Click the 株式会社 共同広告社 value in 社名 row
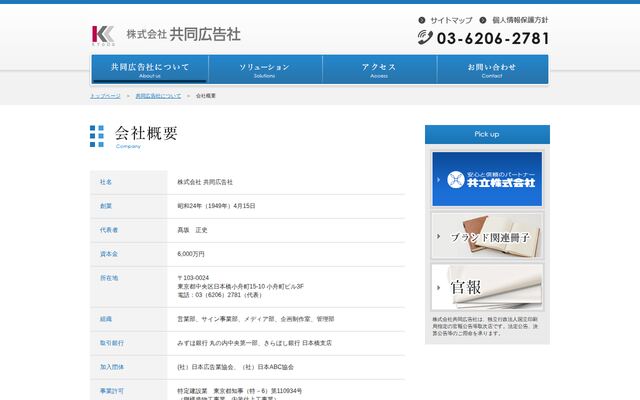This screenshot has height=400, width=640. pos(205,182)
